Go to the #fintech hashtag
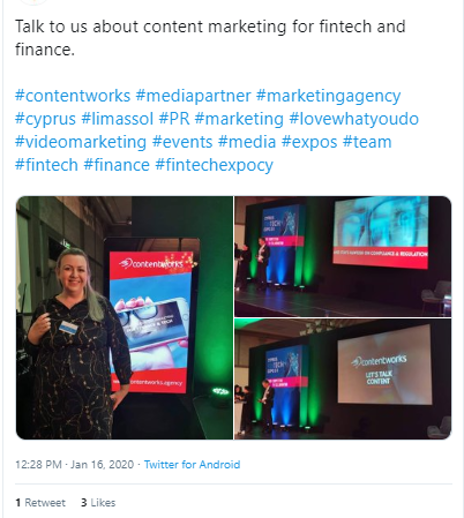Image resolution: width=464 pixels, height=518 pixels. 46,165
